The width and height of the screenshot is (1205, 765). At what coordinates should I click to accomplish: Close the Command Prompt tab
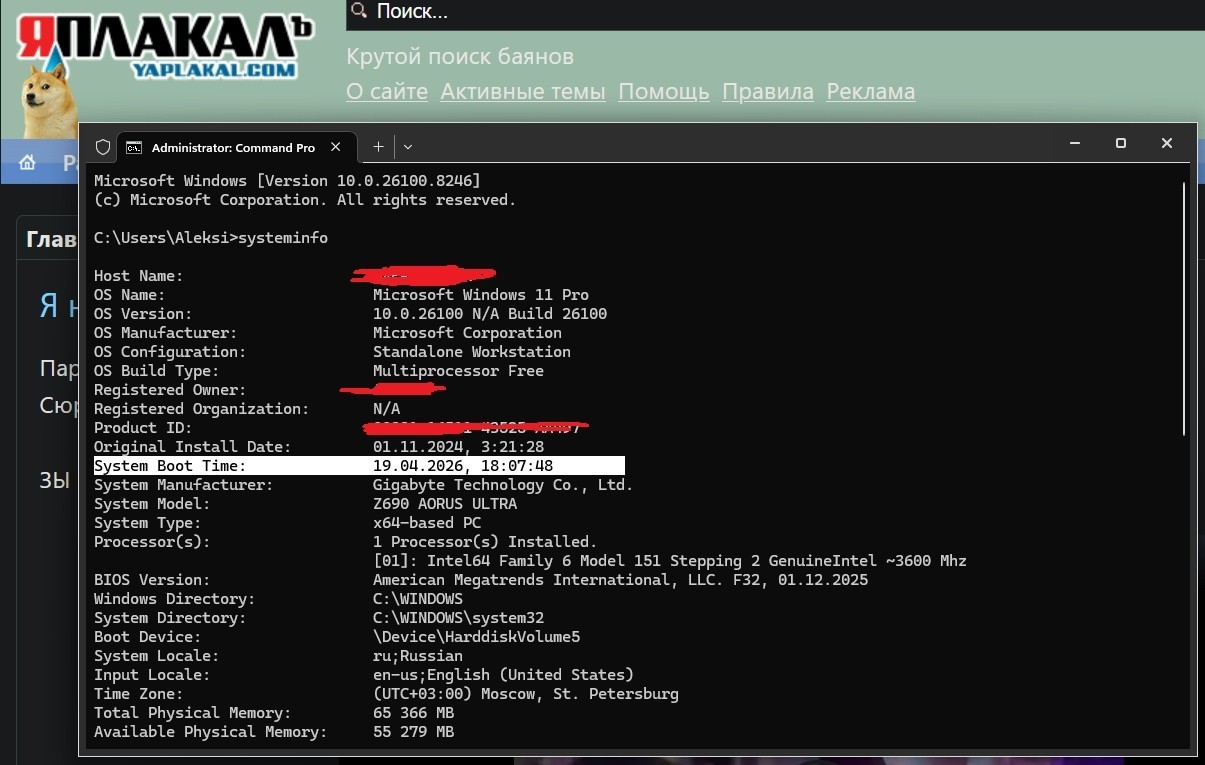click(336, 146)
